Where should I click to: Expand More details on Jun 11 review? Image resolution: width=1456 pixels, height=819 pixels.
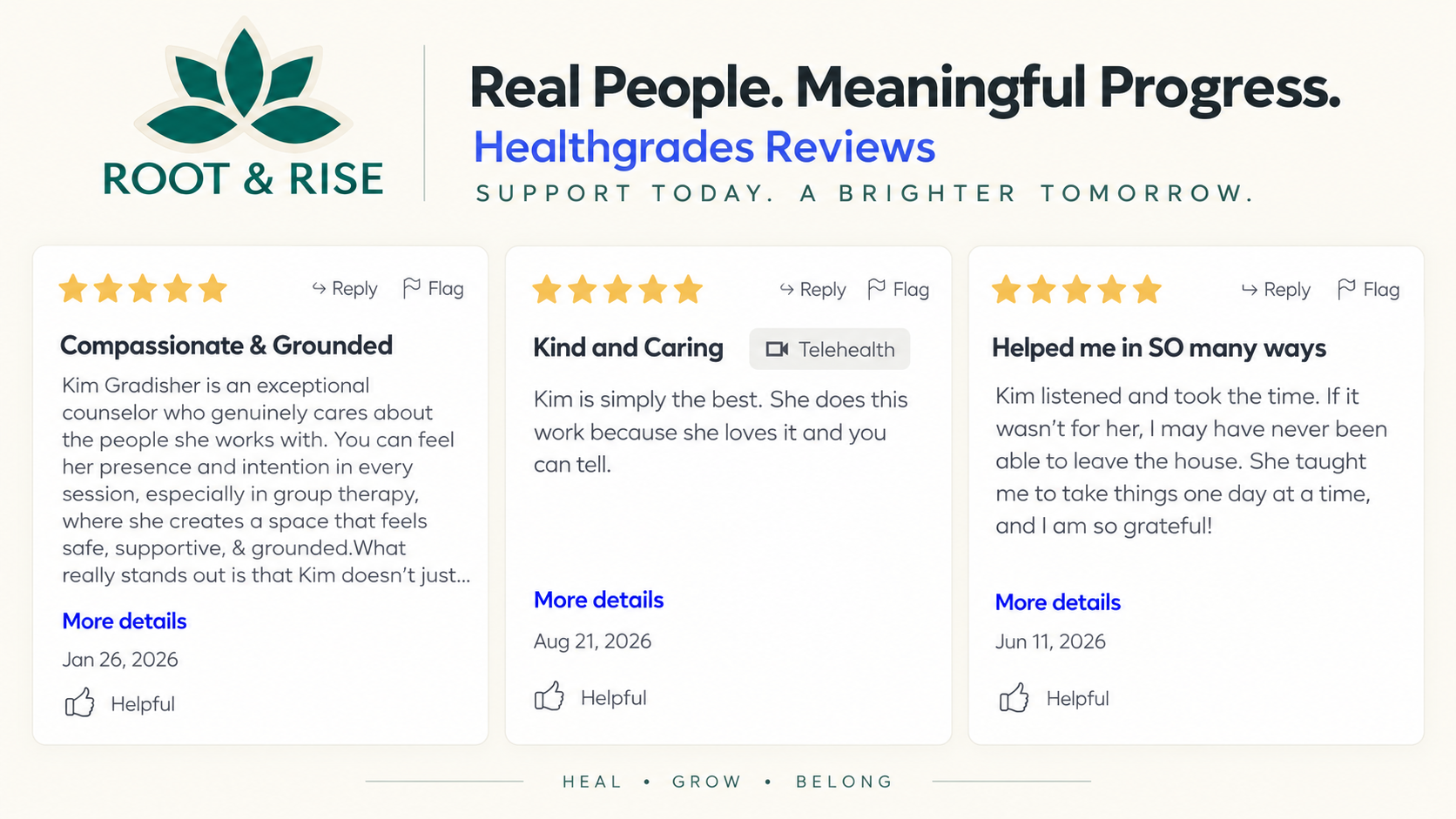pyautogui.click(x=1058, y=602)
